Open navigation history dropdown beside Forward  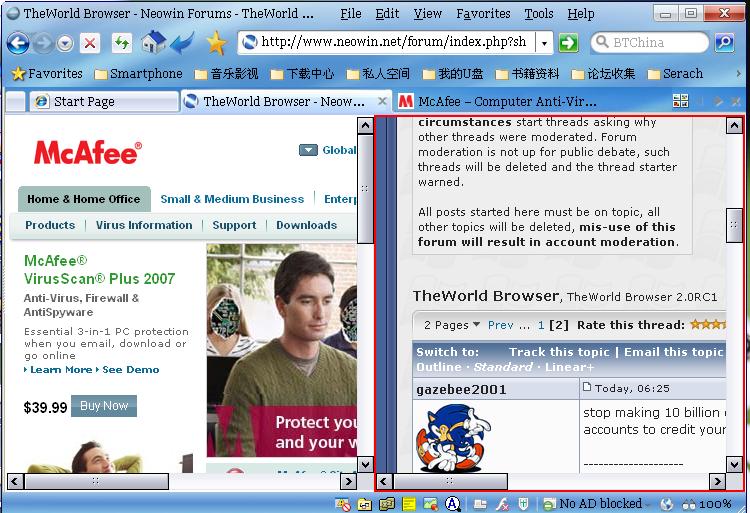point(65,44)
